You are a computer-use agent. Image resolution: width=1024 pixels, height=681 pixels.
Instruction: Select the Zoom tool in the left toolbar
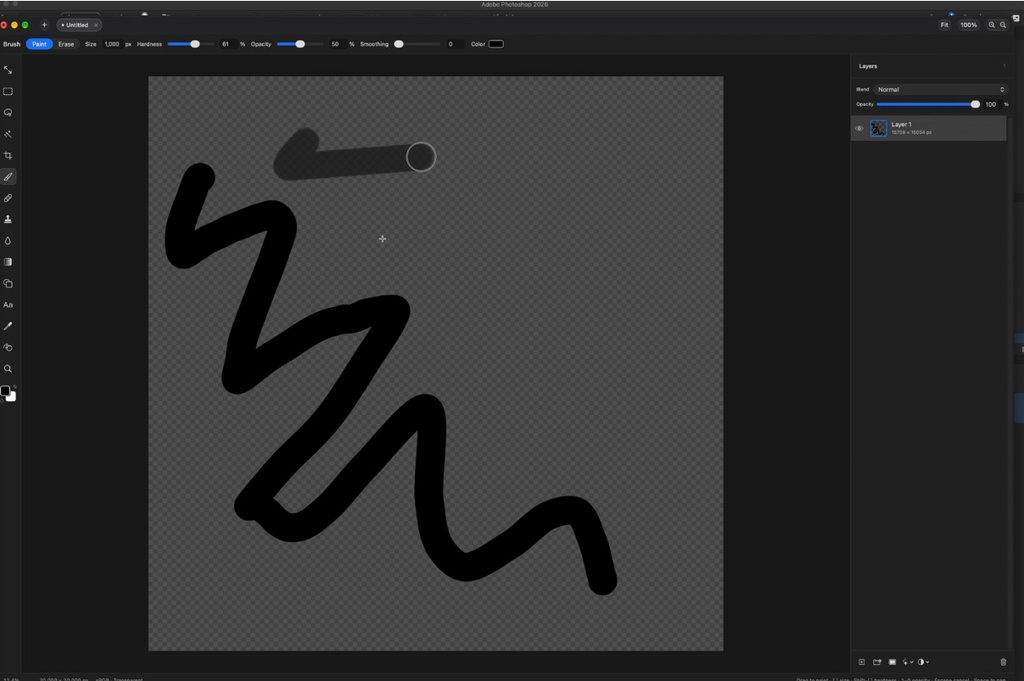pos(8,369)
